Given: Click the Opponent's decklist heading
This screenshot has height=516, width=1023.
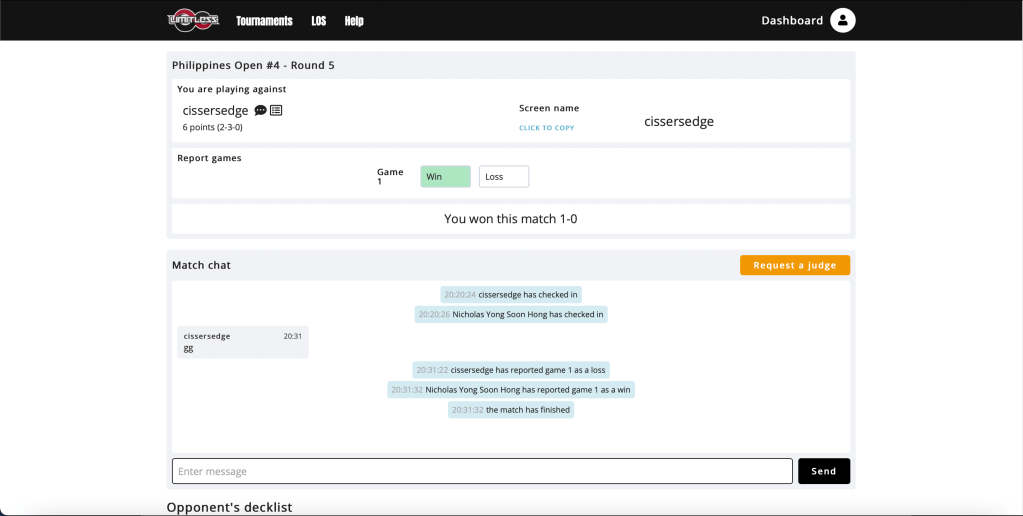Looking at the screenshot, I should (x=229, y=507).
